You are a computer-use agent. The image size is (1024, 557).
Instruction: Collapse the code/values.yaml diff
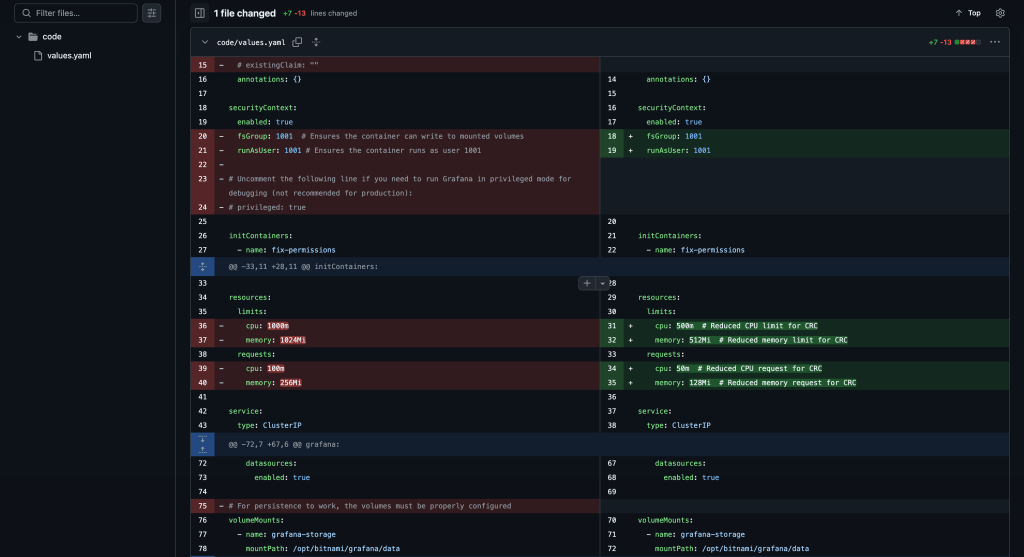tap(205, 42)
